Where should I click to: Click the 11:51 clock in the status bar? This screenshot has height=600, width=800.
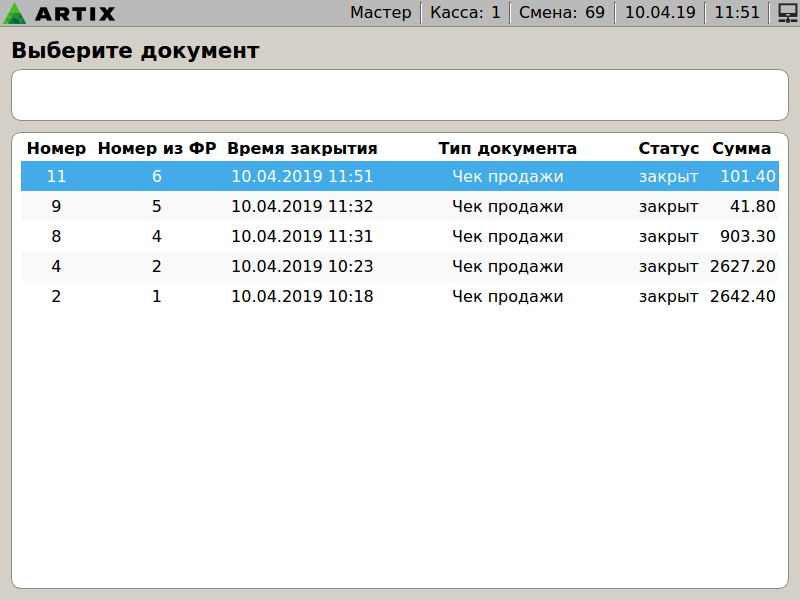click(x=737, y=13)
